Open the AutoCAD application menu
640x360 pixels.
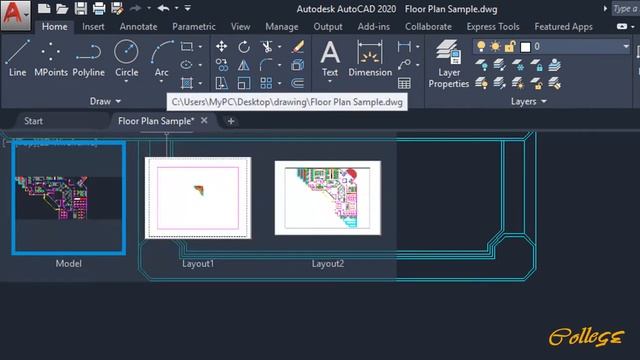click(15, 15)
